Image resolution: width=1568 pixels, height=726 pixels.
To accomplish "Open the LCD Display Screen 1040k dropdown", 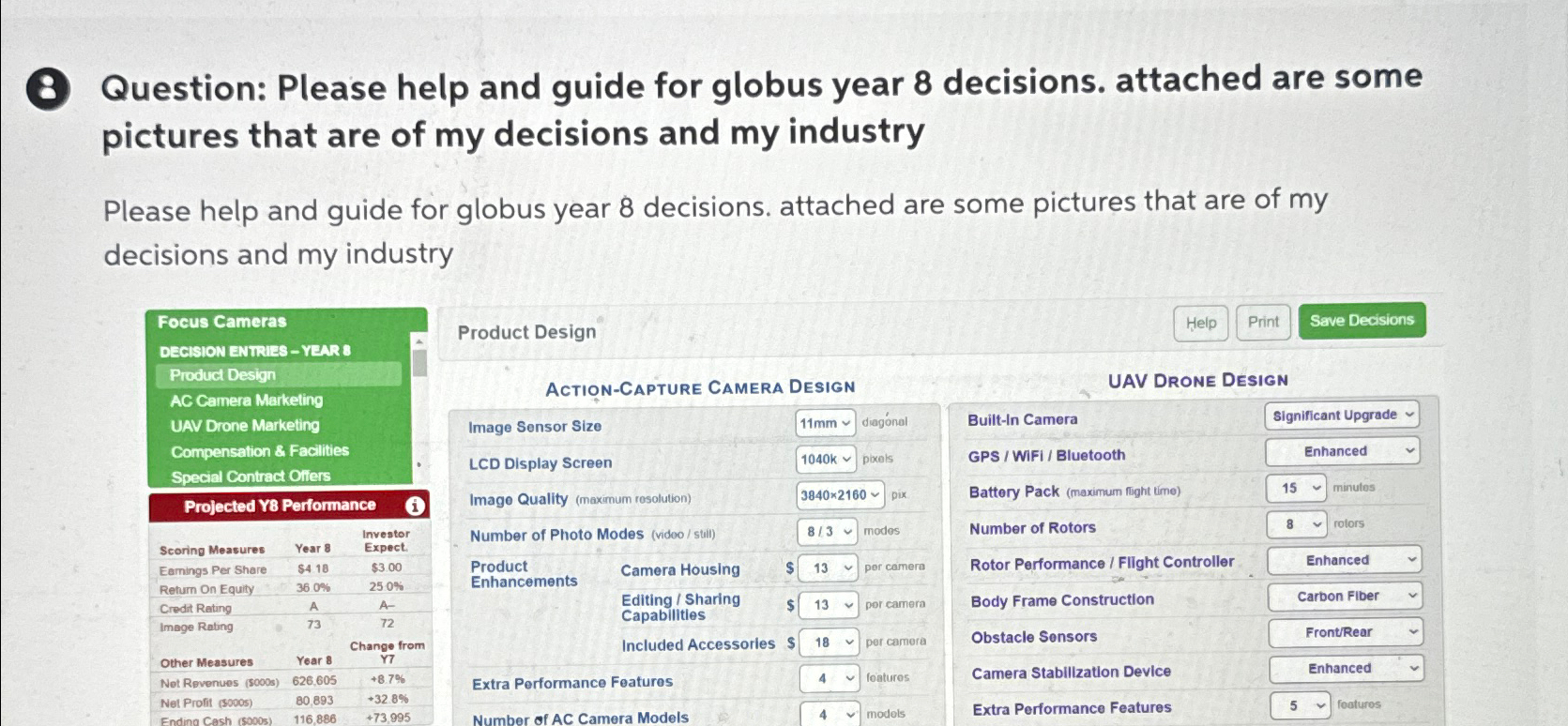I will (x=827, y=459).
